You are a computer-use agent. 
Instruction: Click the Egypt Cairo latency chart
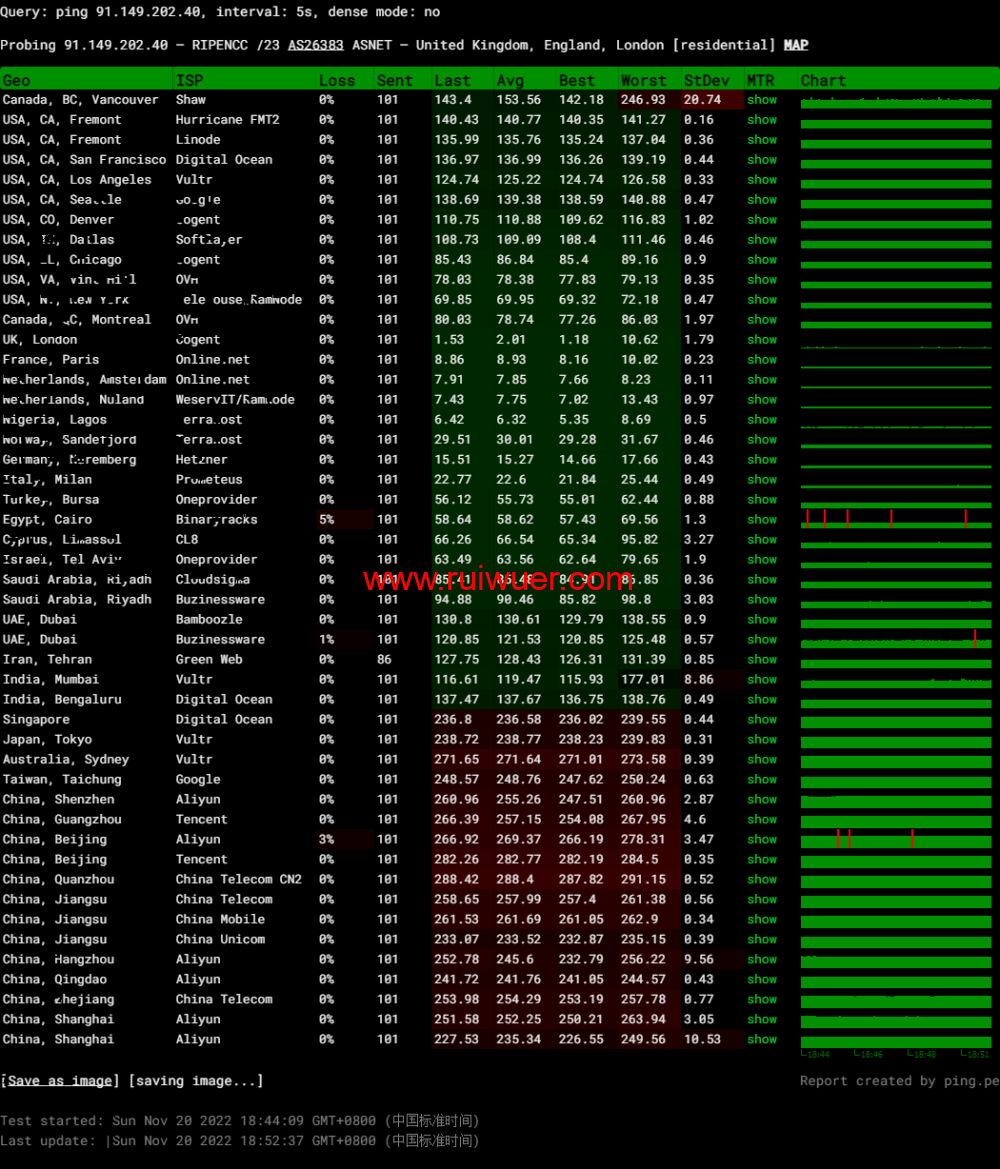pos(896,519)
